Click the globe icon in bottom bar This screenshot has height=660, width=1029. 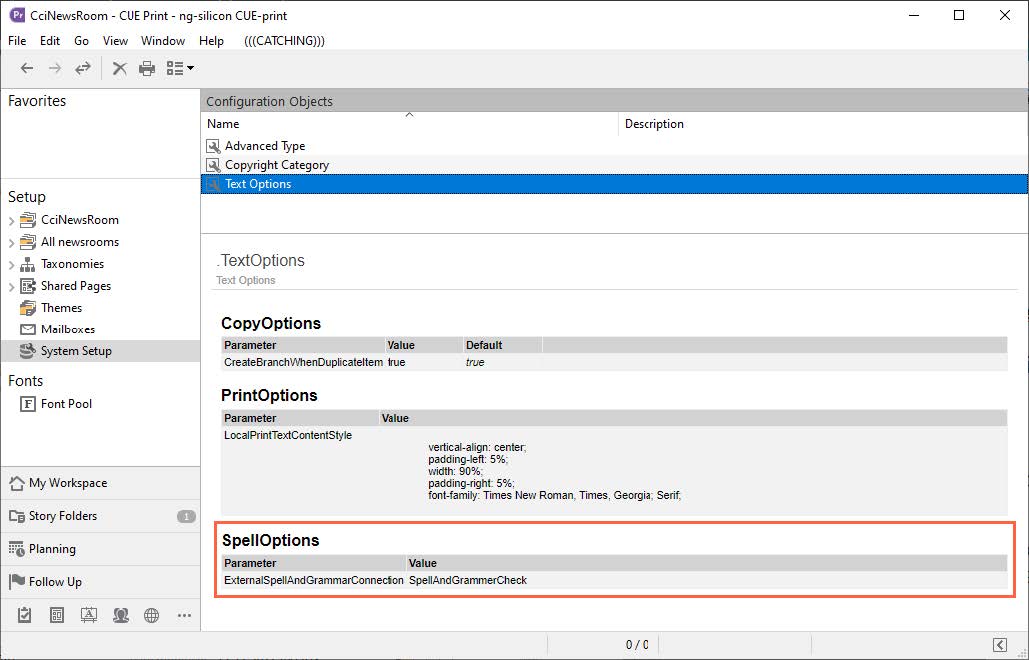click(151, 615)
